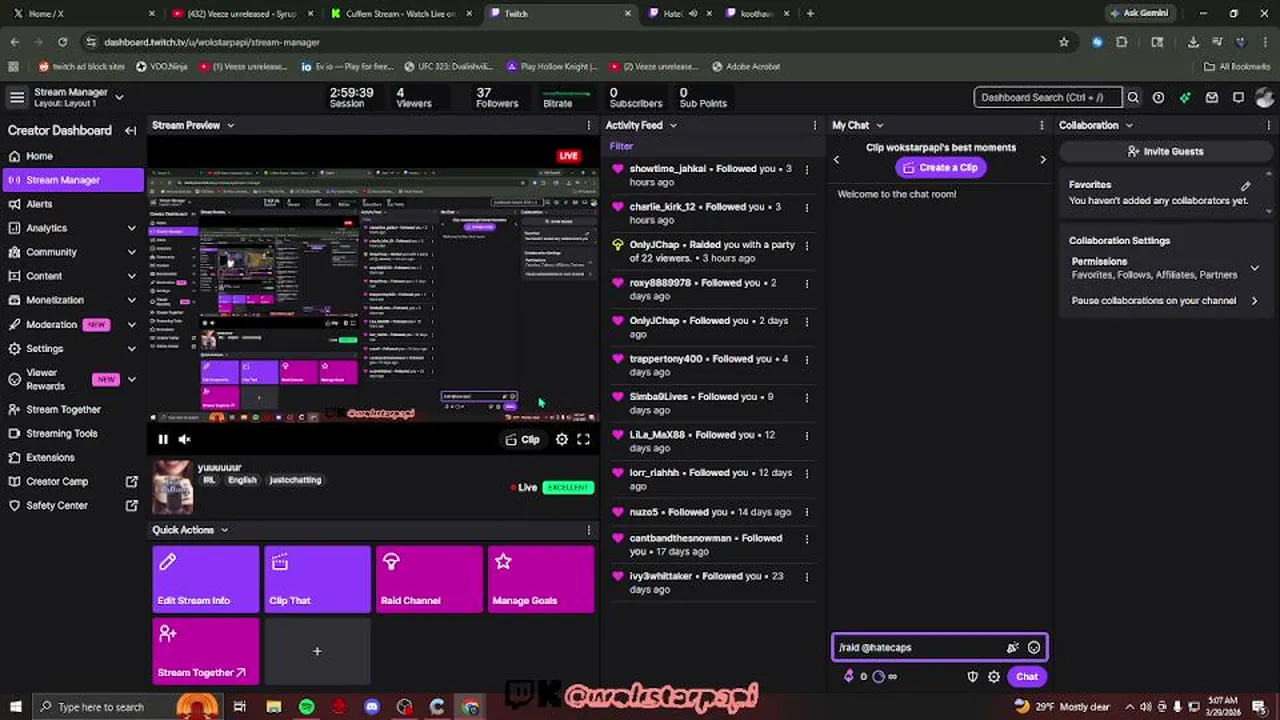Viewport: 1280px width, 720px height.
Task: Pause the stream preview playback
Action: [163, 439]
